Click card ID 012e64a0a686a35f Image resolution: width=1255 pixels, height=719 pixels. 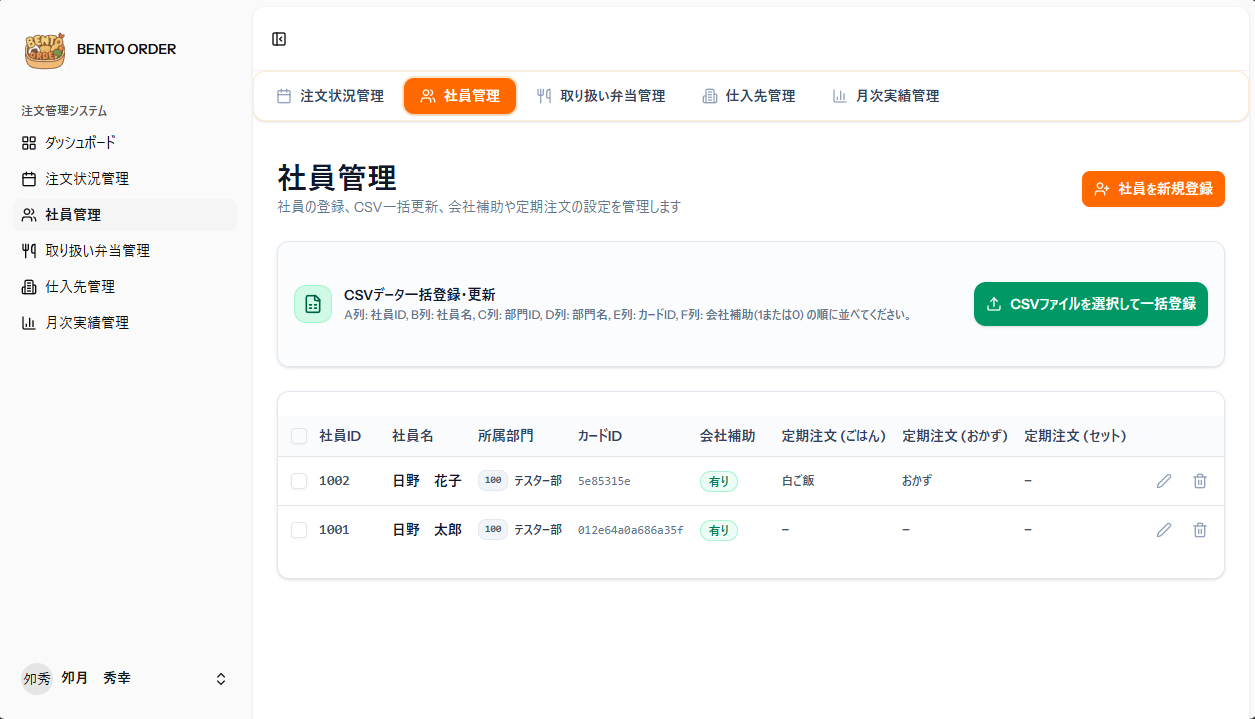coord(631,530)
